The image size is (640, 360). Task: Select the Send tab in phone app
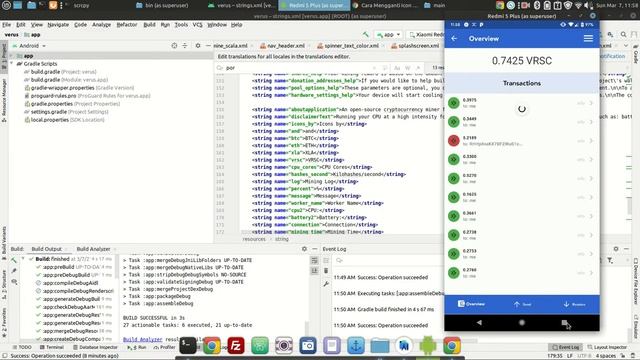coord(522,304)
